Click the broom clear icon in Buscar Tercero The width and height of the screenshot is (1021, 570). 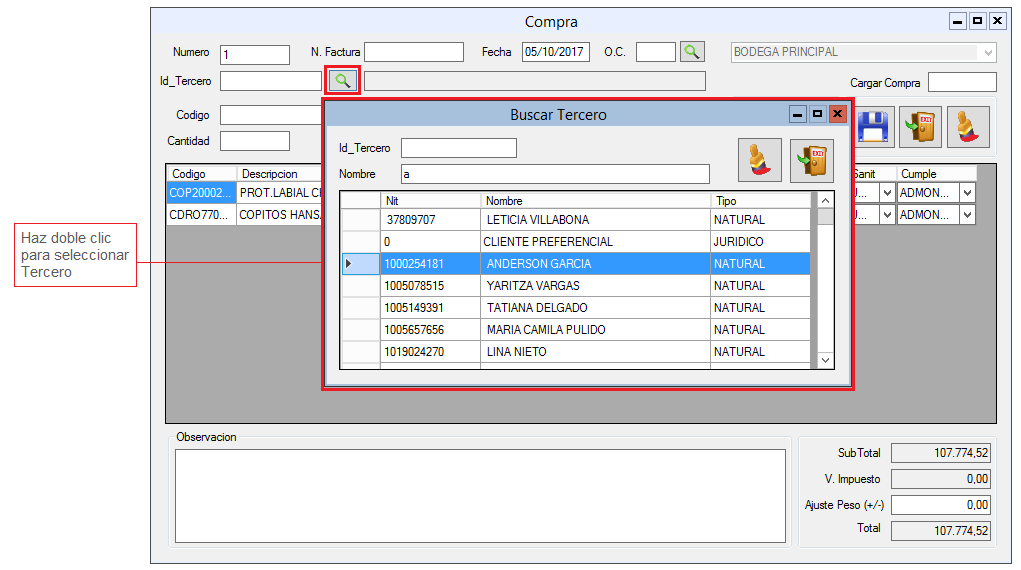click(x=760, y=160)
